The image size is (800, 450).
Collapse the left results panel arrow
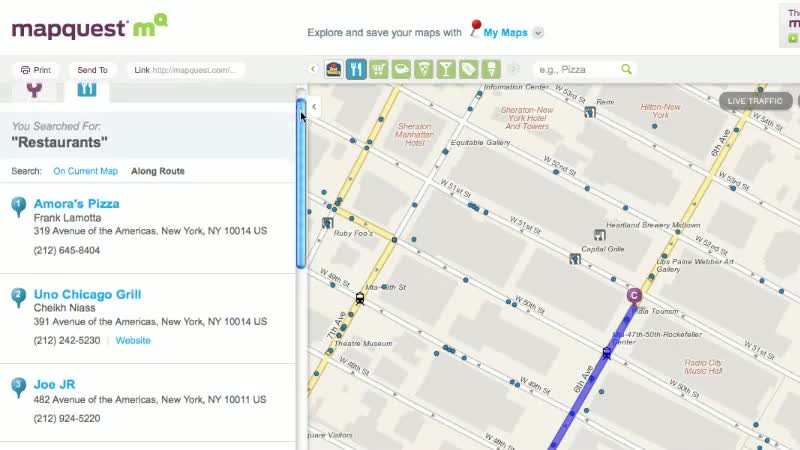pos(314,107)
